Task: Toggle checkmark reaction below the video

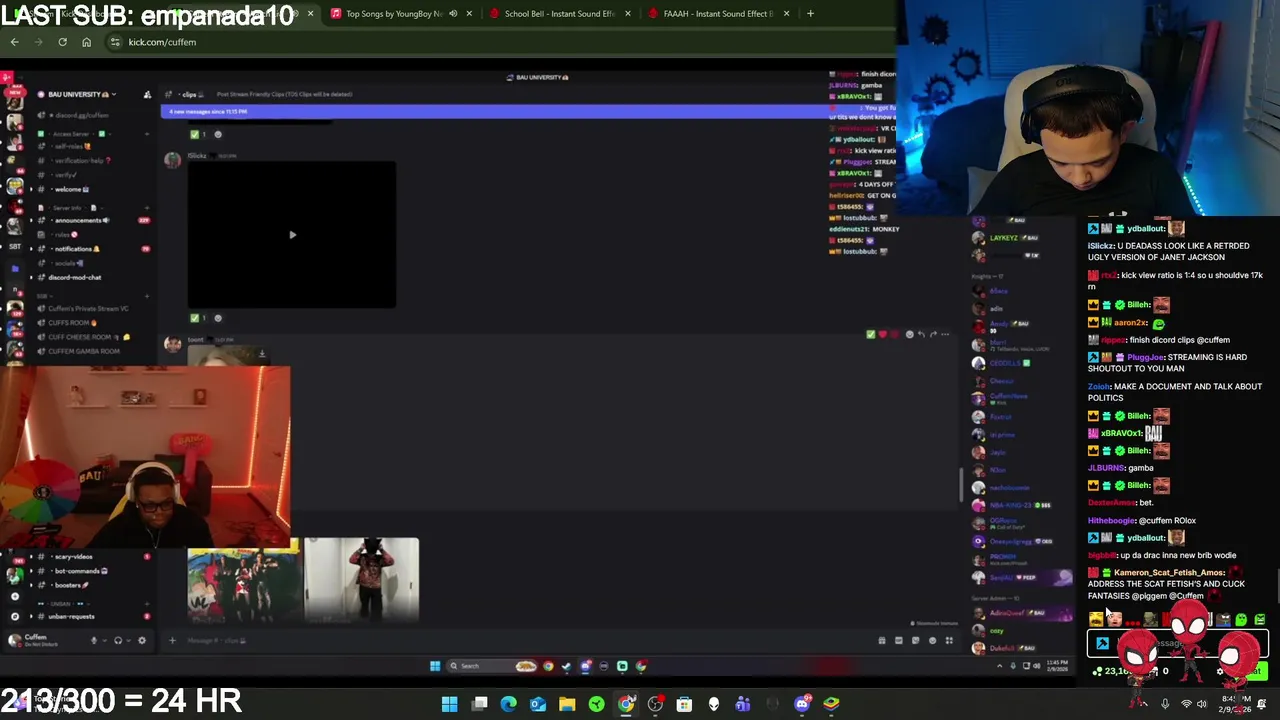Action: tap(200, 318)
